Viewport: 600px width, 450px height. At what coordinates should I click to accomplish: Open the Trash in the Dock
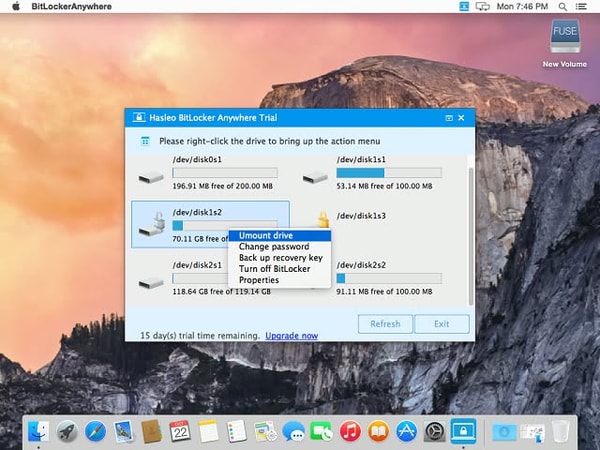coord(561,432)
